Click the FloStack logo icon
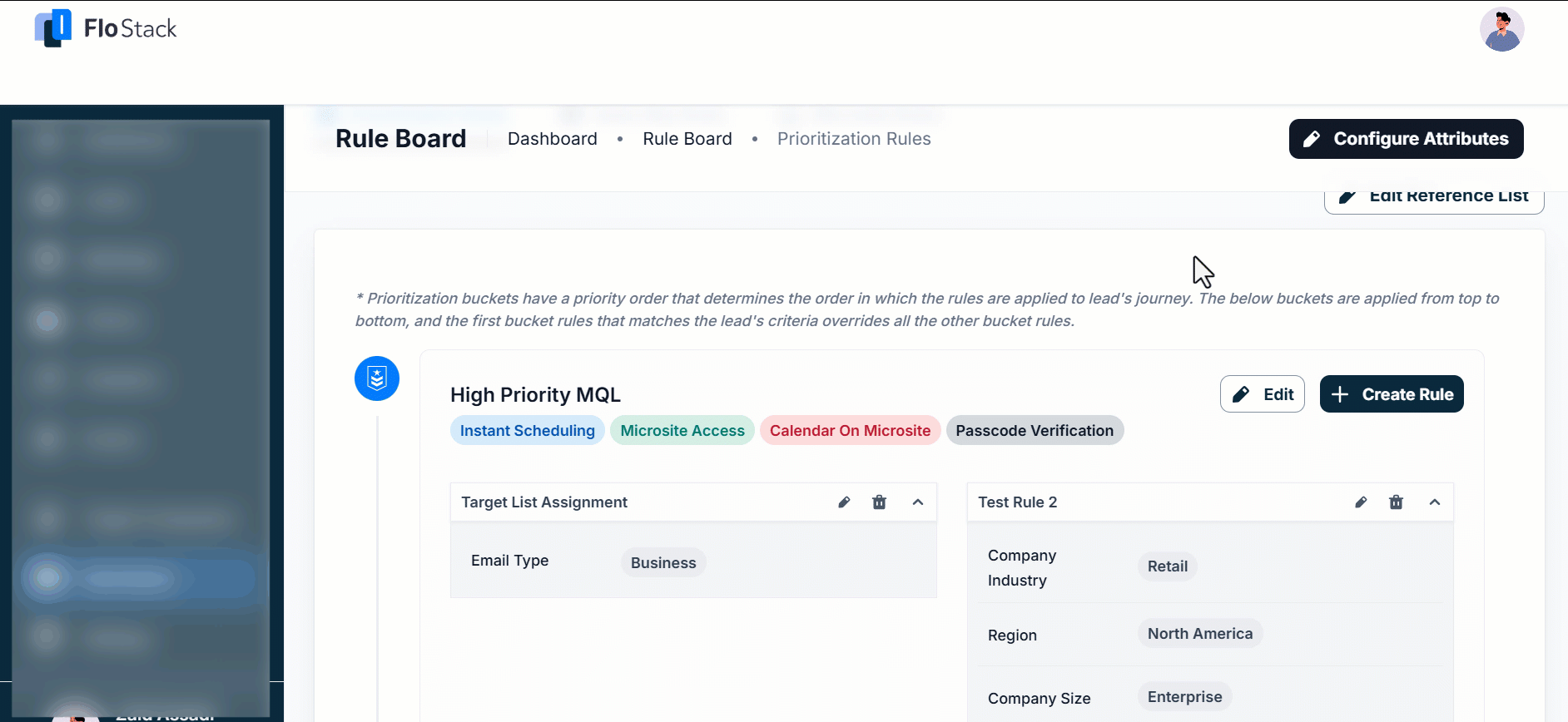1568x722 pixels. click(x=53, y=29)
